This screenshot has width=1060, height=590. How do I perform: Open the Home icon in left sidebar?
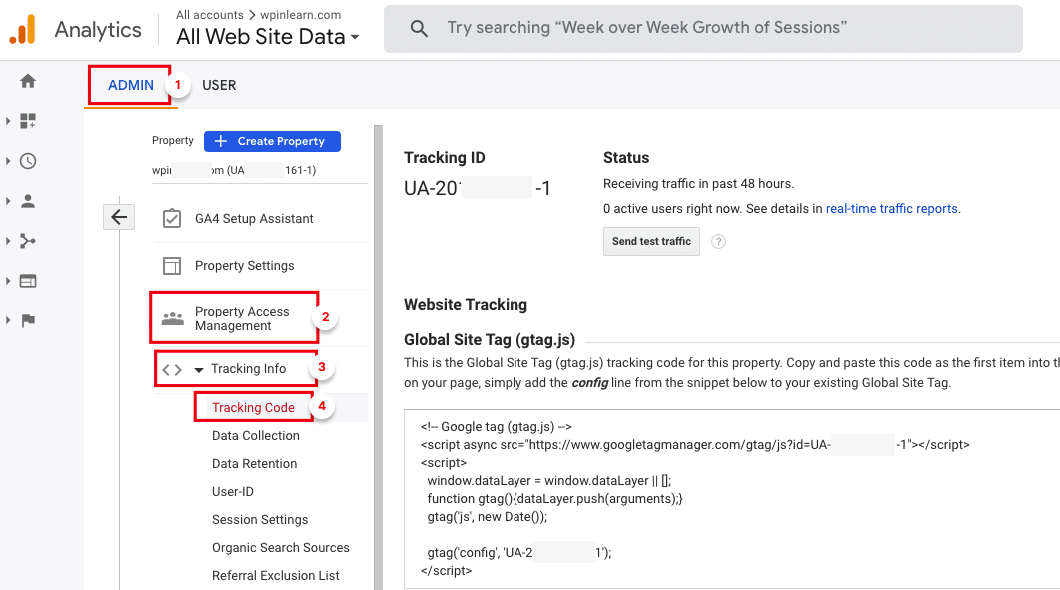pos(28,81)
